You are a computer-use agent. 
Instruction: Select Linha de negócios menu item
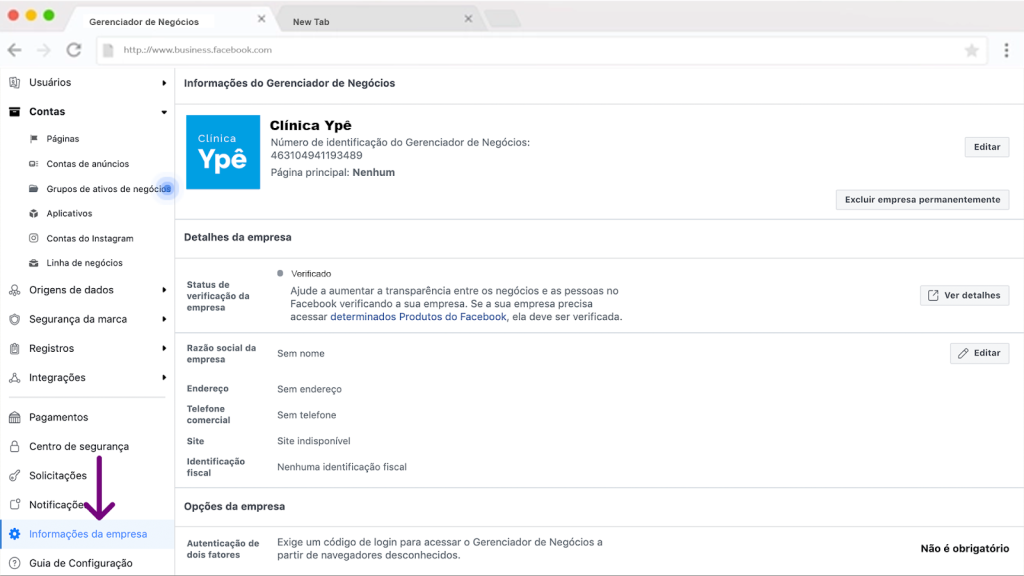[84, 263]
